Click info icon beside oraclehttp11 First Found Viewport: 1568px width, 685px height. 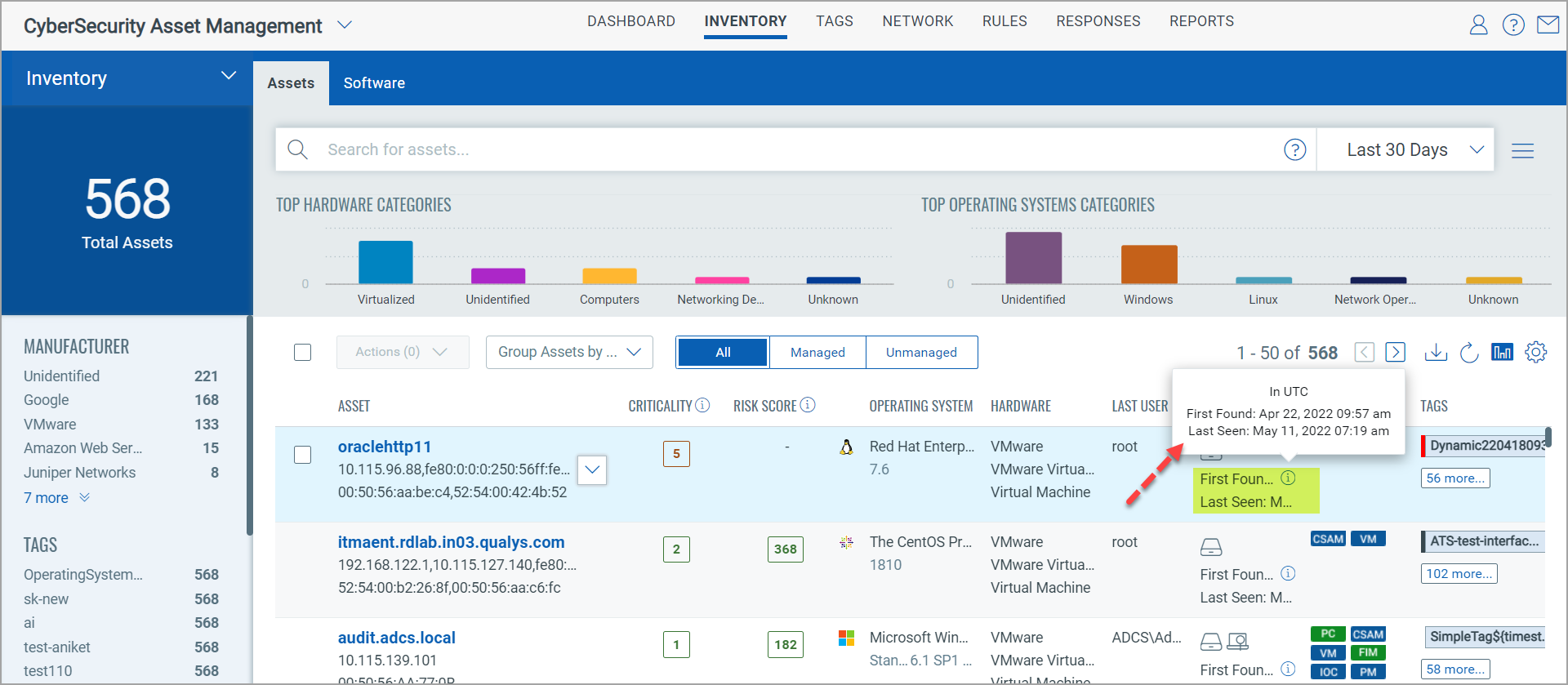[x=1288, y=478]
